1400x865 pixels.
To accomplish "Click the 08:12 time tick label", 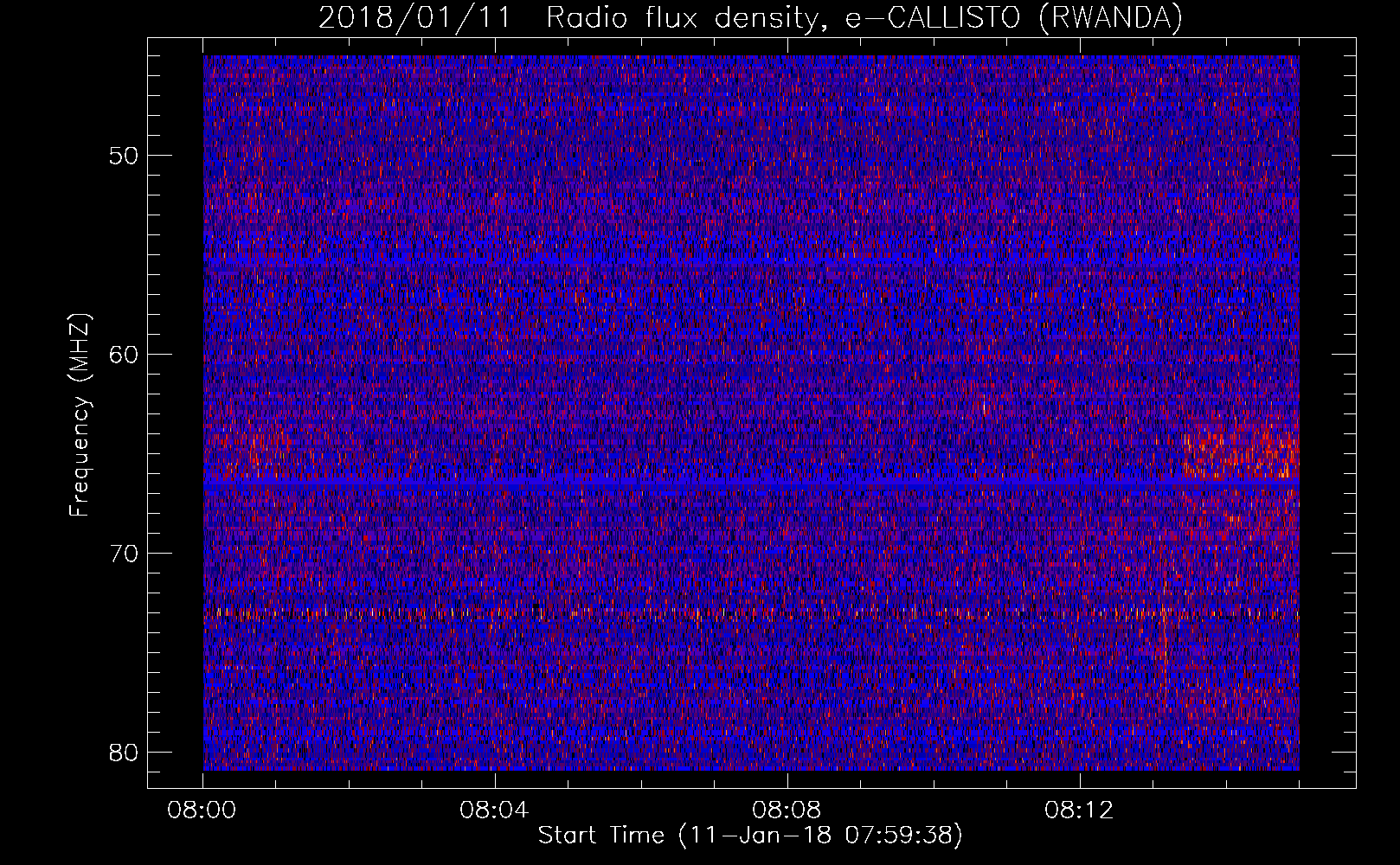I will pos(1079,811).
